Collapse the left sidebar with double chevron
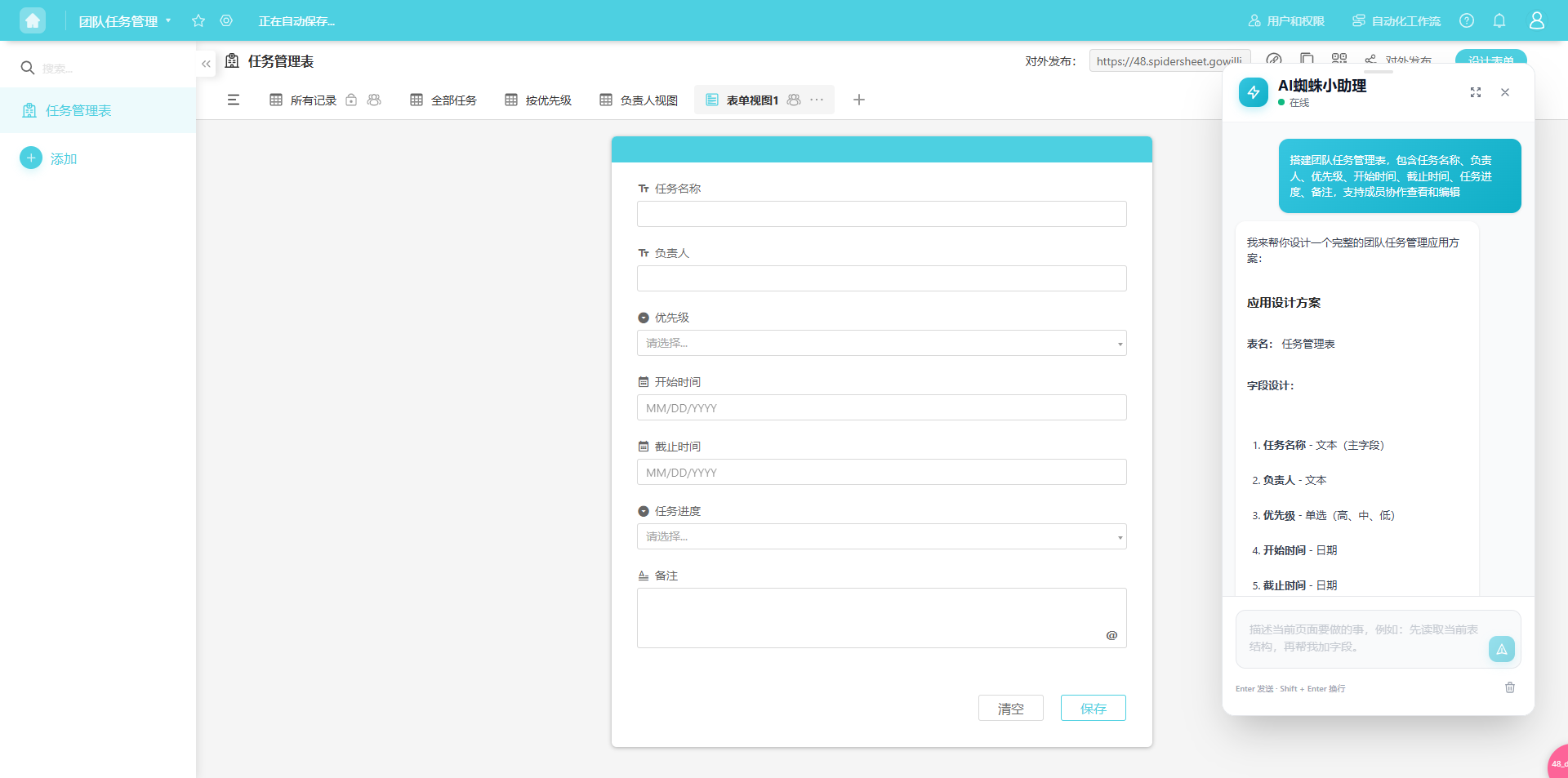This screenshot has width=1568, height=778. tap(206, 64)
